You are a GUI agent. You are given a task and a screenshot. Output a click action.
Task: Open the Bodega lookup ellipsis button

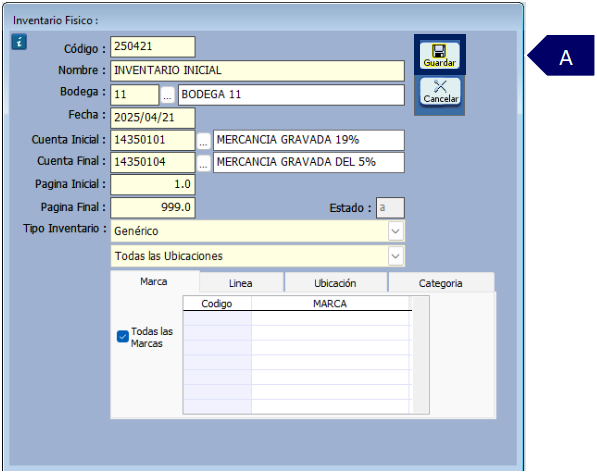click(x=167, y=95)
